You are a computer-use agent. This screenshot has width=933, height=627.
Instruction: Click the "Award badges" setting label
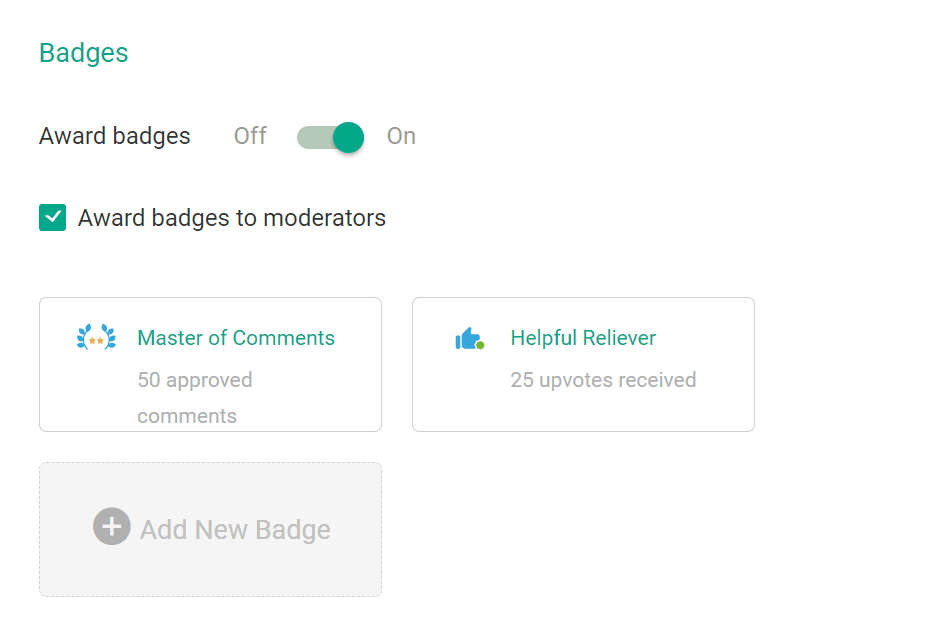click(115, 136)
